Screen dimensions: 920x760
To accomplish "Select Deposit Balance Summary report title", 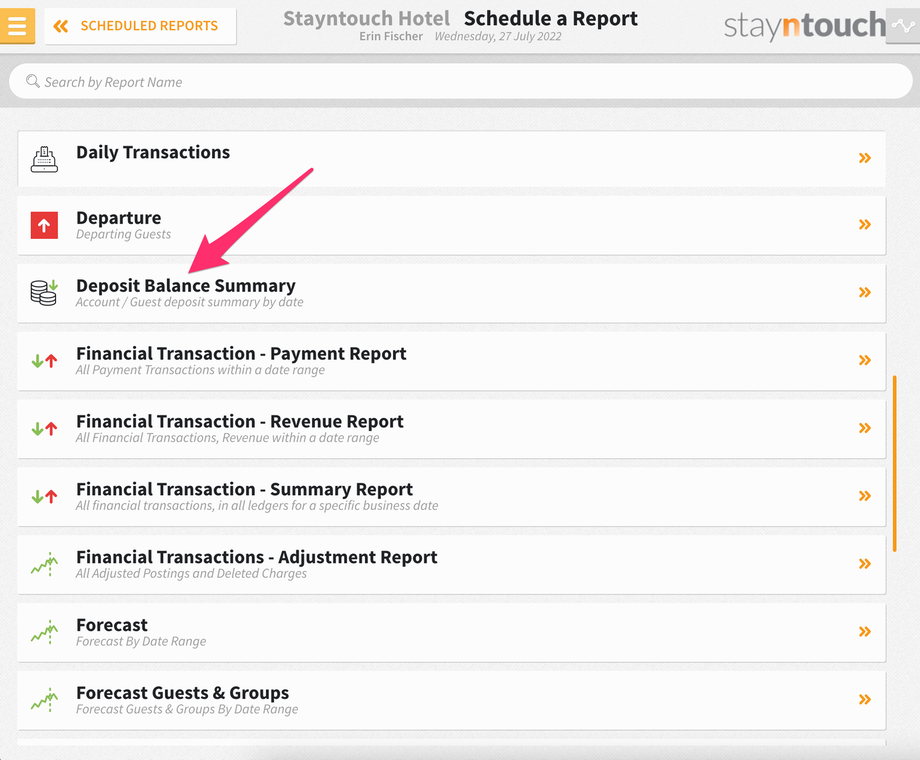I will tap(186, 286).
